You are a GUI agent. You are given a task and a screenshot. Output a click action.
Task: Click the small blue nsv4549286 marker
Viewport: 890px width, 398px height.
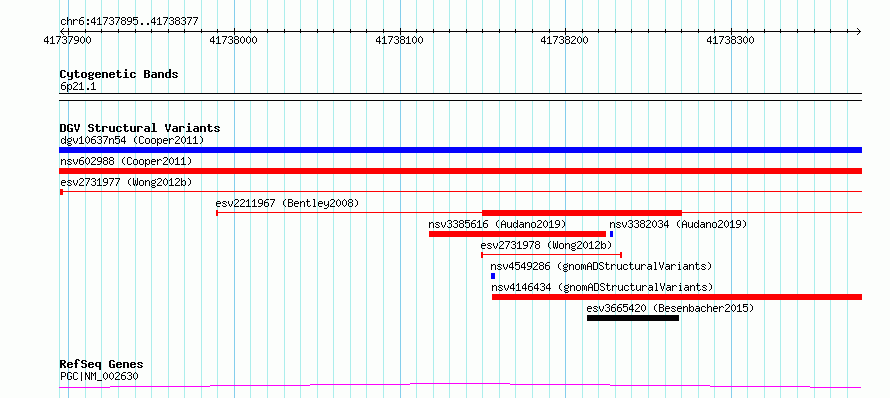tap(493, 276)
